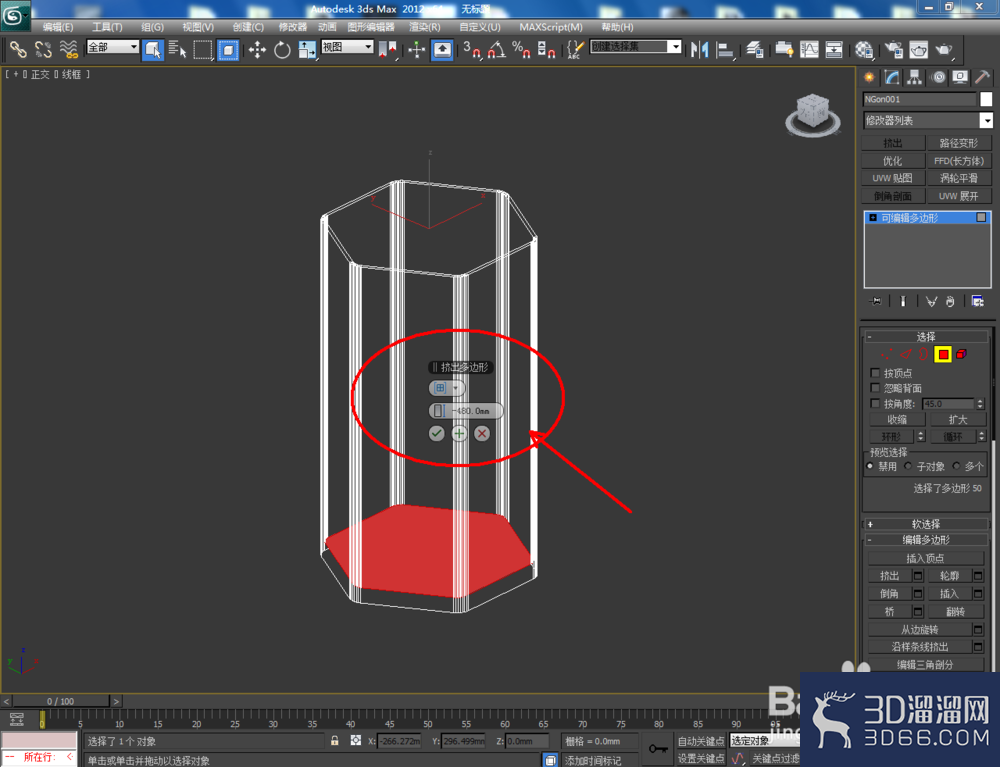This screenshot has height=767, width=1000.
Task: Click the Align tool icon
Action: coord(725,49)
